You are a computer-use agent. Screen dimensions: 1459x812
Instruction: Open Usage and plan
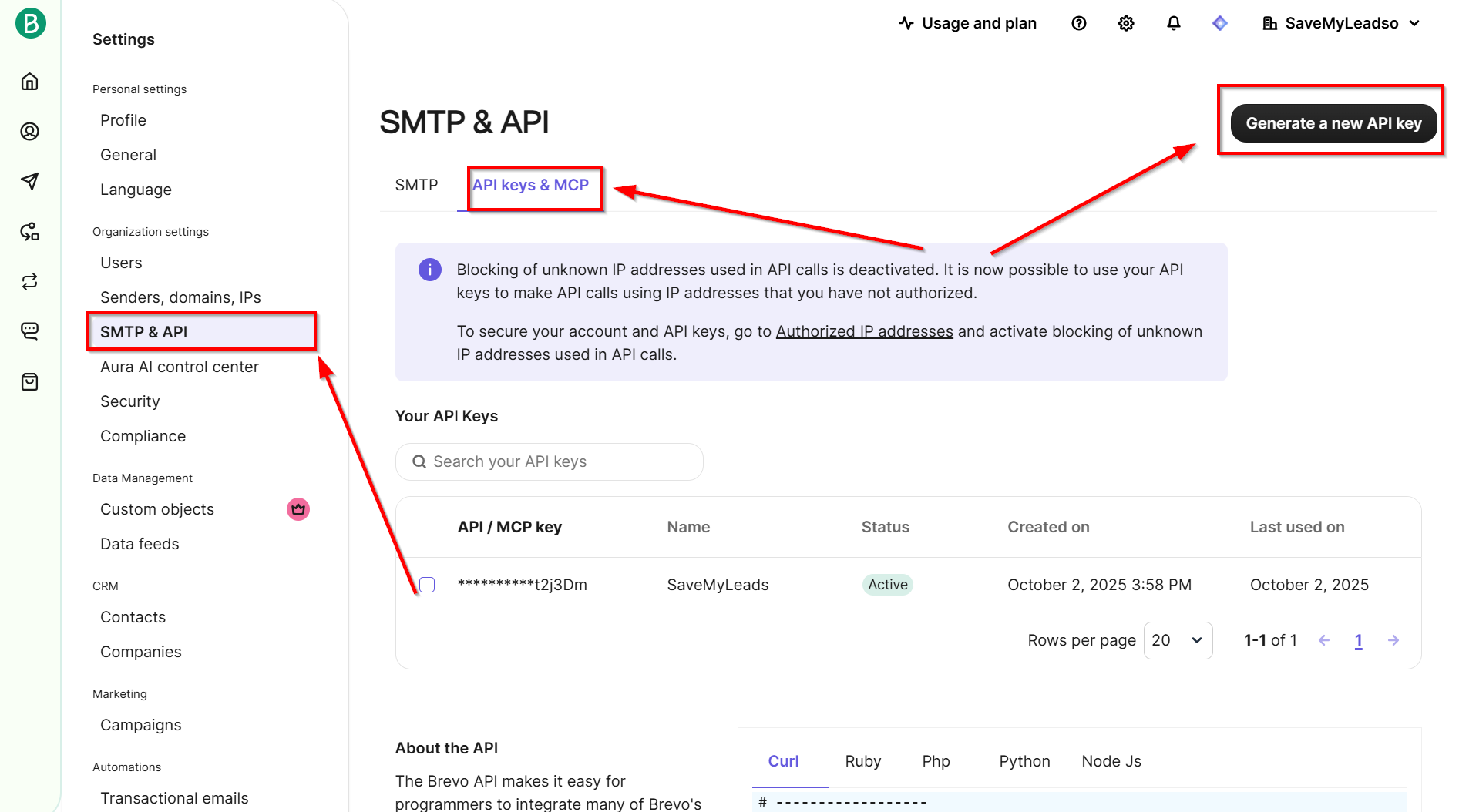coord(968,23)
